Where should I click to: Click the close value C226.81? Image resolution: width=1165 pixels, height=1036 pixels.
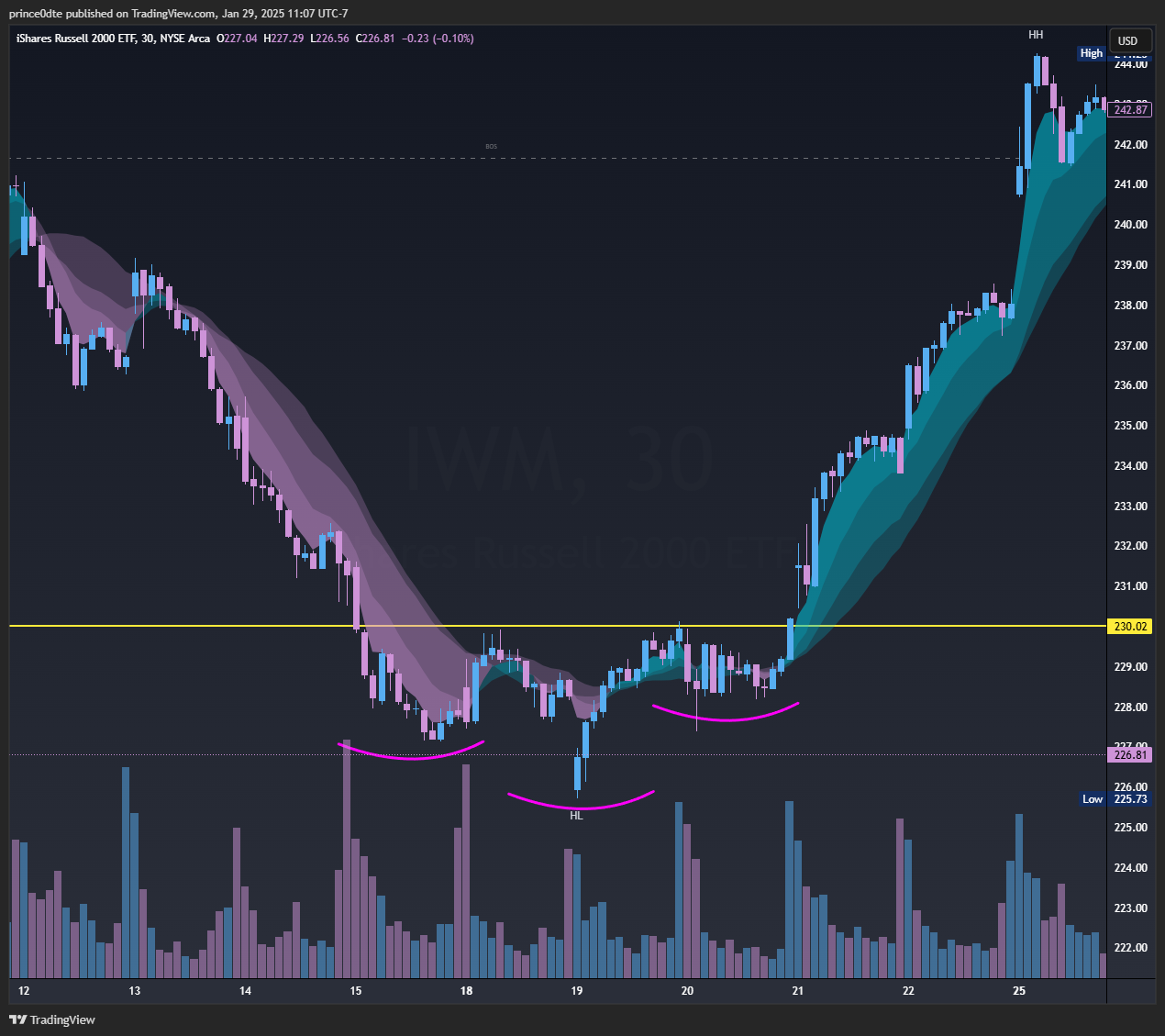coord(374,39)
